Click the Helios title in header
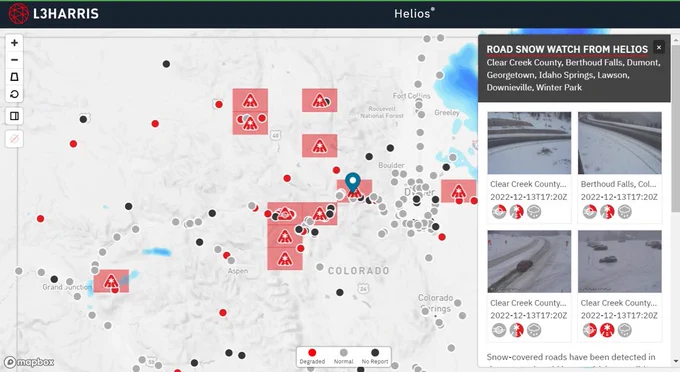The width and height of the screenshot is (680, 372). 414,13
